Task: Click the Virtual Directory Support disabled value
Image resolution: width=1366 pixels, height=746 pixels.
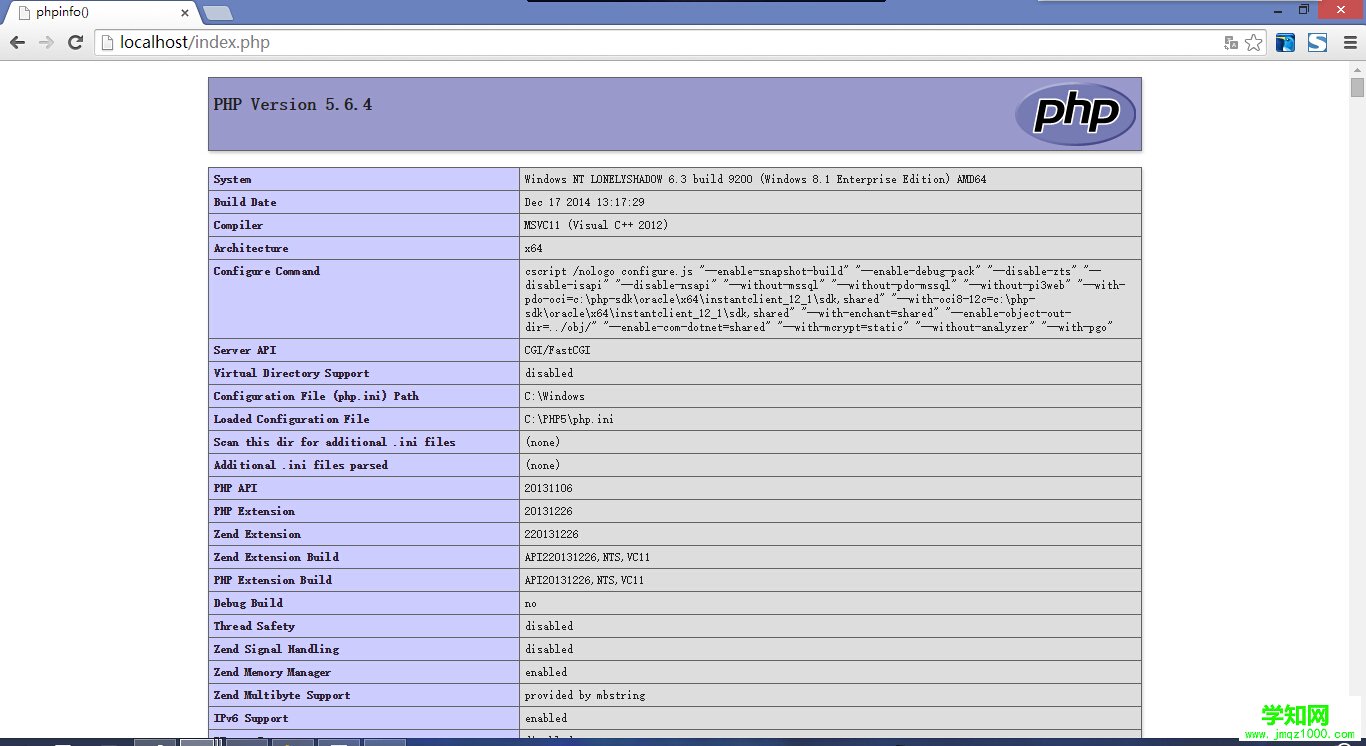Action: click(549, 373)
